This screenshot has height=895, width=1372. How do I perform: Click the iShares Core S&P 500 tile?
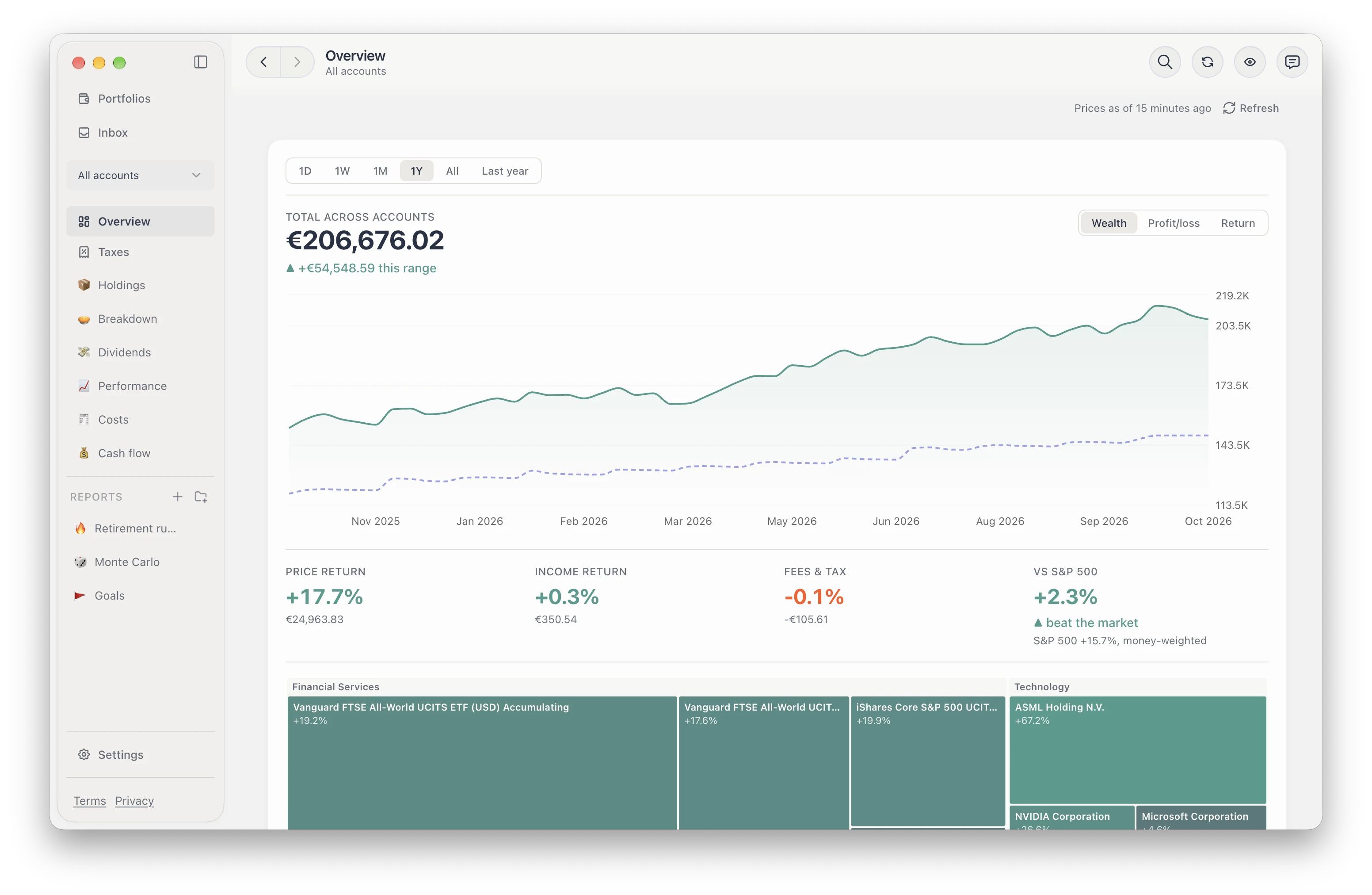[927, 761]
